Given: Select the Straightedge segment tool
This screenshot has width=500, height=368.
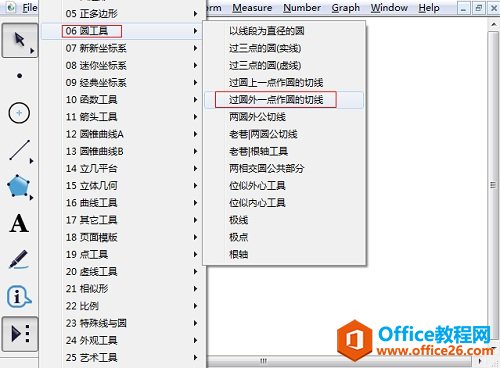Looking at the screenshot, I should (x=20, y=150).
